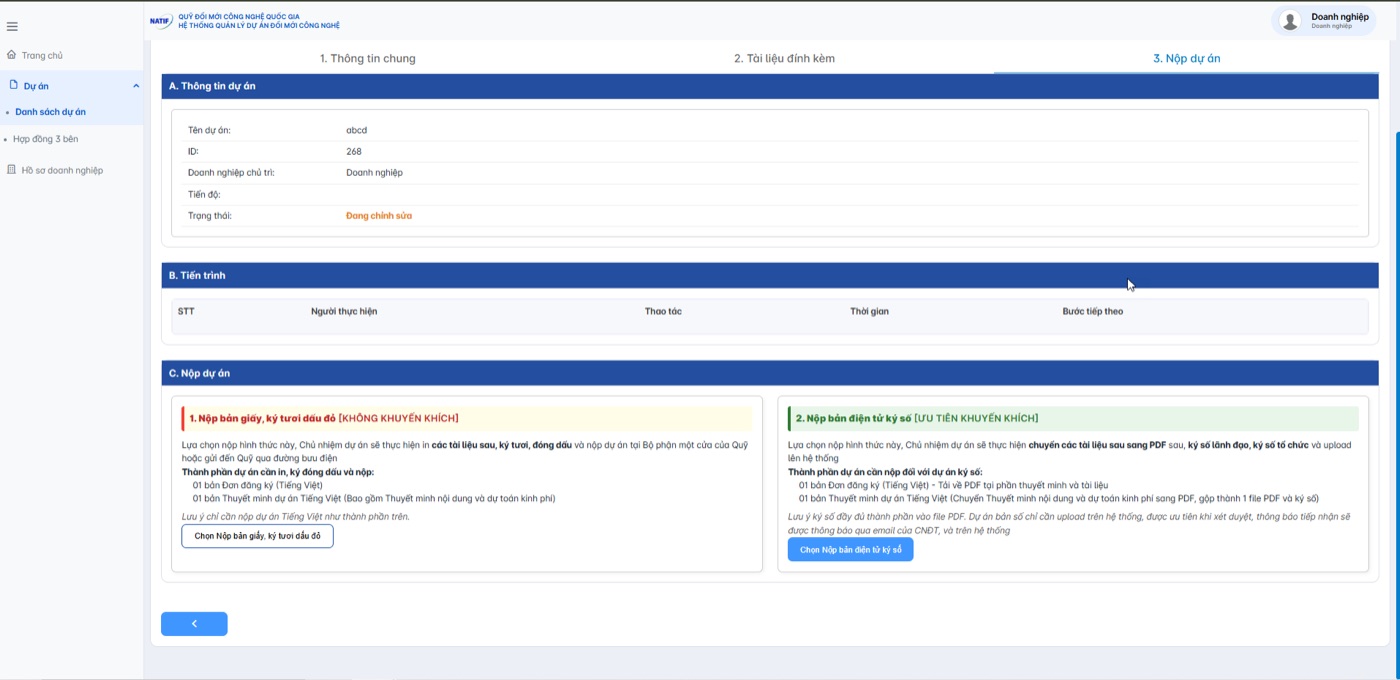Open Danh sách dự án in sidebar
Viewport: 1400px width, 680px height.
click(x=50, y=112)
